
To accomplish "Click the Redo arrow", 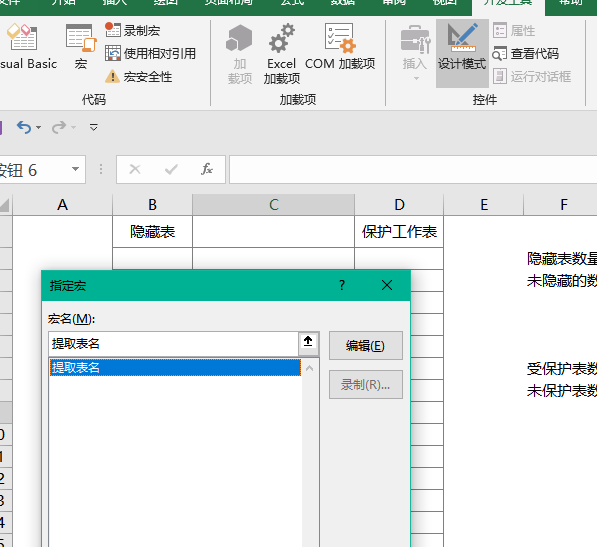I will [x=59, y=127].
